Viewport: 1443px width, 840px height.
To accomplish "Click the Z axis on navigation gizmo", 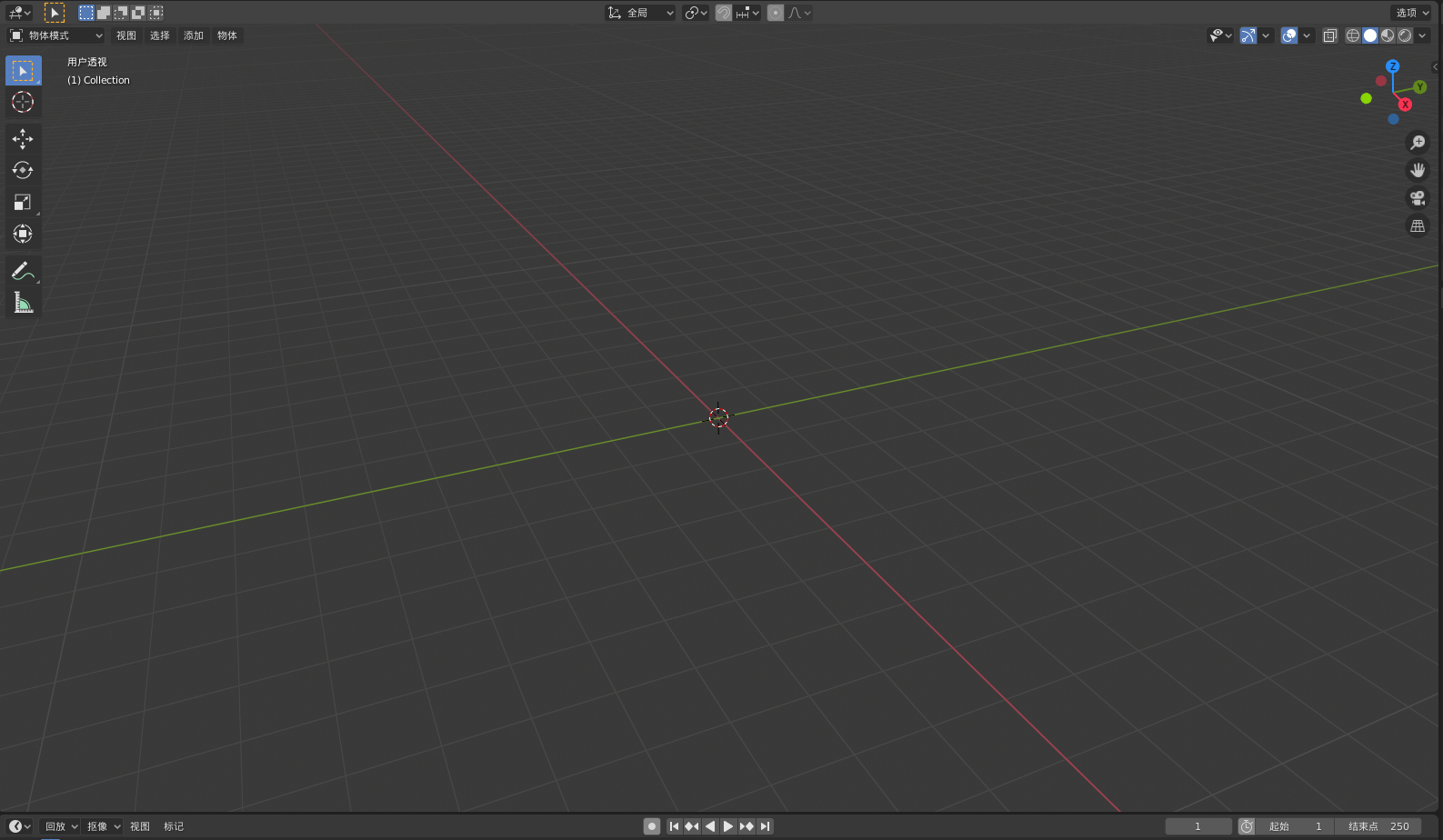I will pos(1392,66).
